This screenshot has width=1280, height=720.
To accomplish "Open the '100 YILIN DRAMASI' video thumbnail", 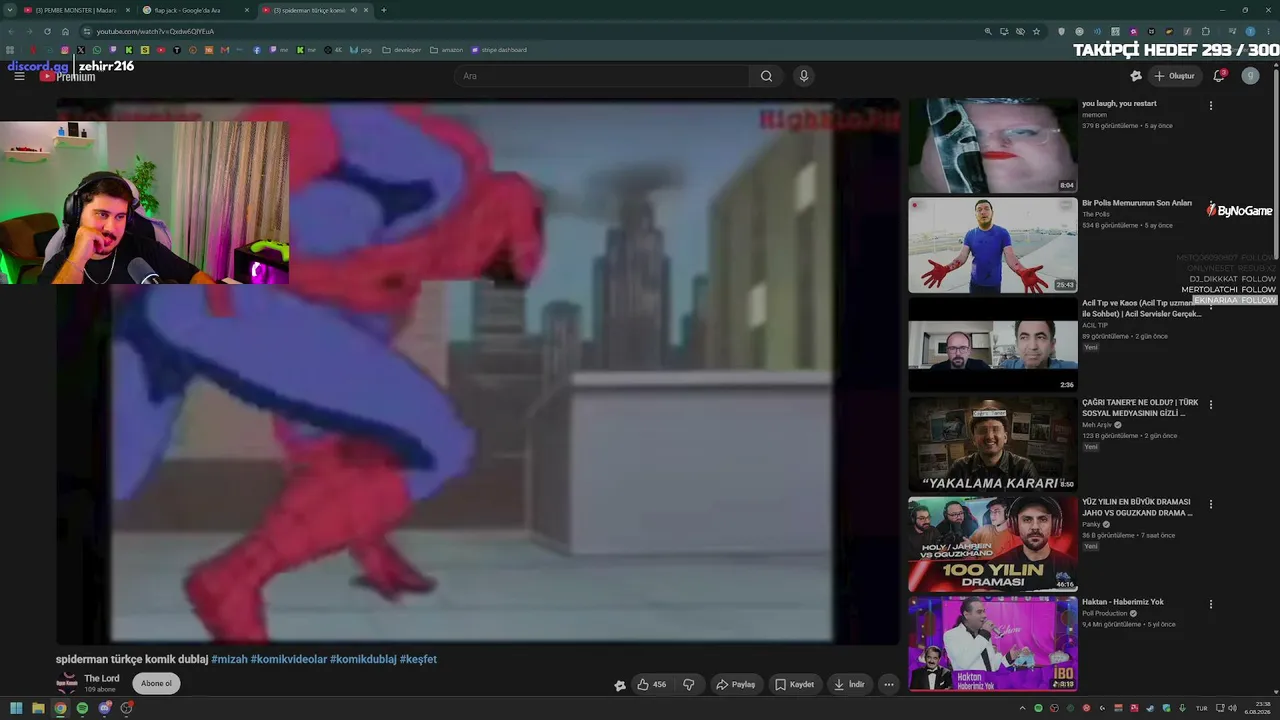I will (x=992, y=545).
